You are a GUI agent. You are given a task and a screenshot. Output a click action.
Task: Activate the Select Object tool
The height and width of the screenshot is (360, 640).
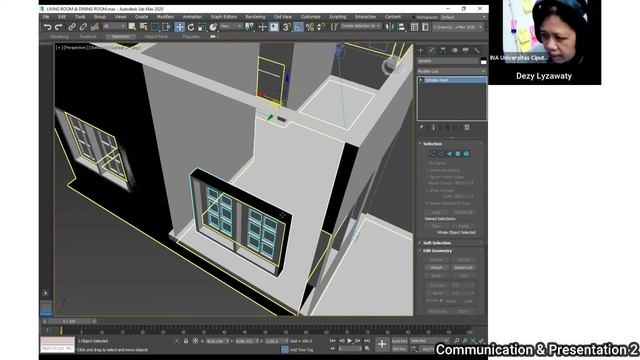(x=132, y=27)
